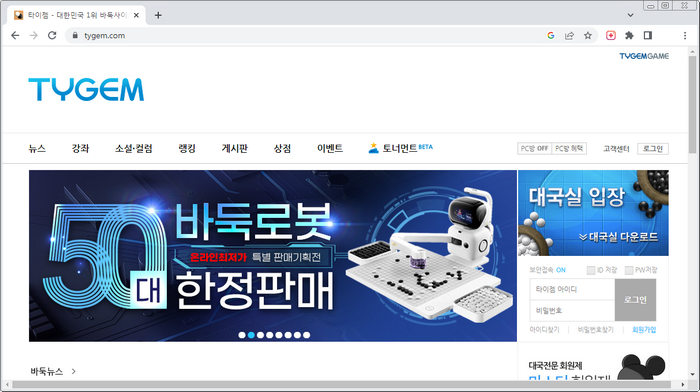Open the 고객센터 link
700x392 pixels.
tap(616, 149)
